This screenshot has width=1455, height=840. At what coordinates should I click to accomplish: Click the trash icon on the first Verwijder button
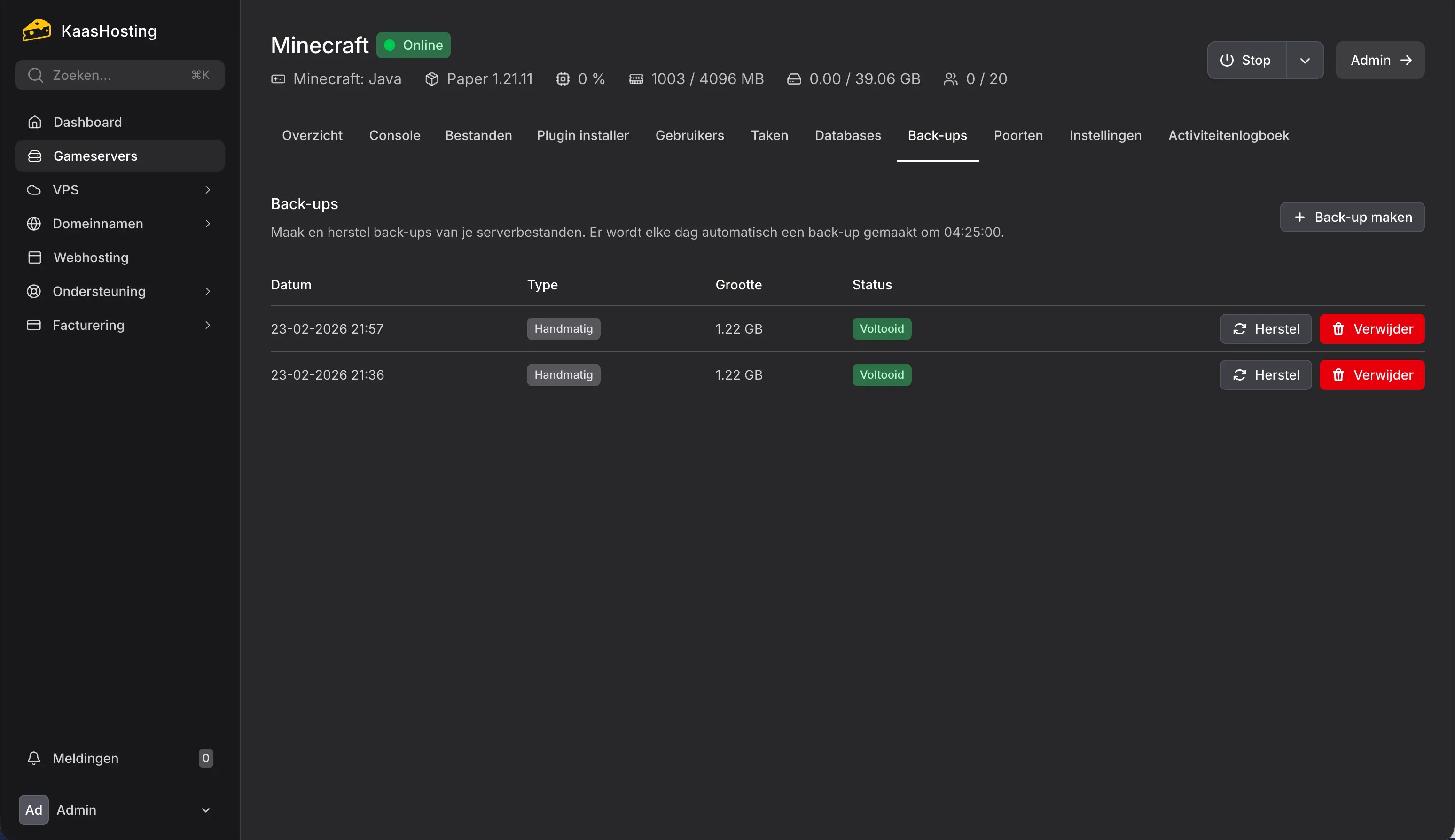tap(1338, 329)
